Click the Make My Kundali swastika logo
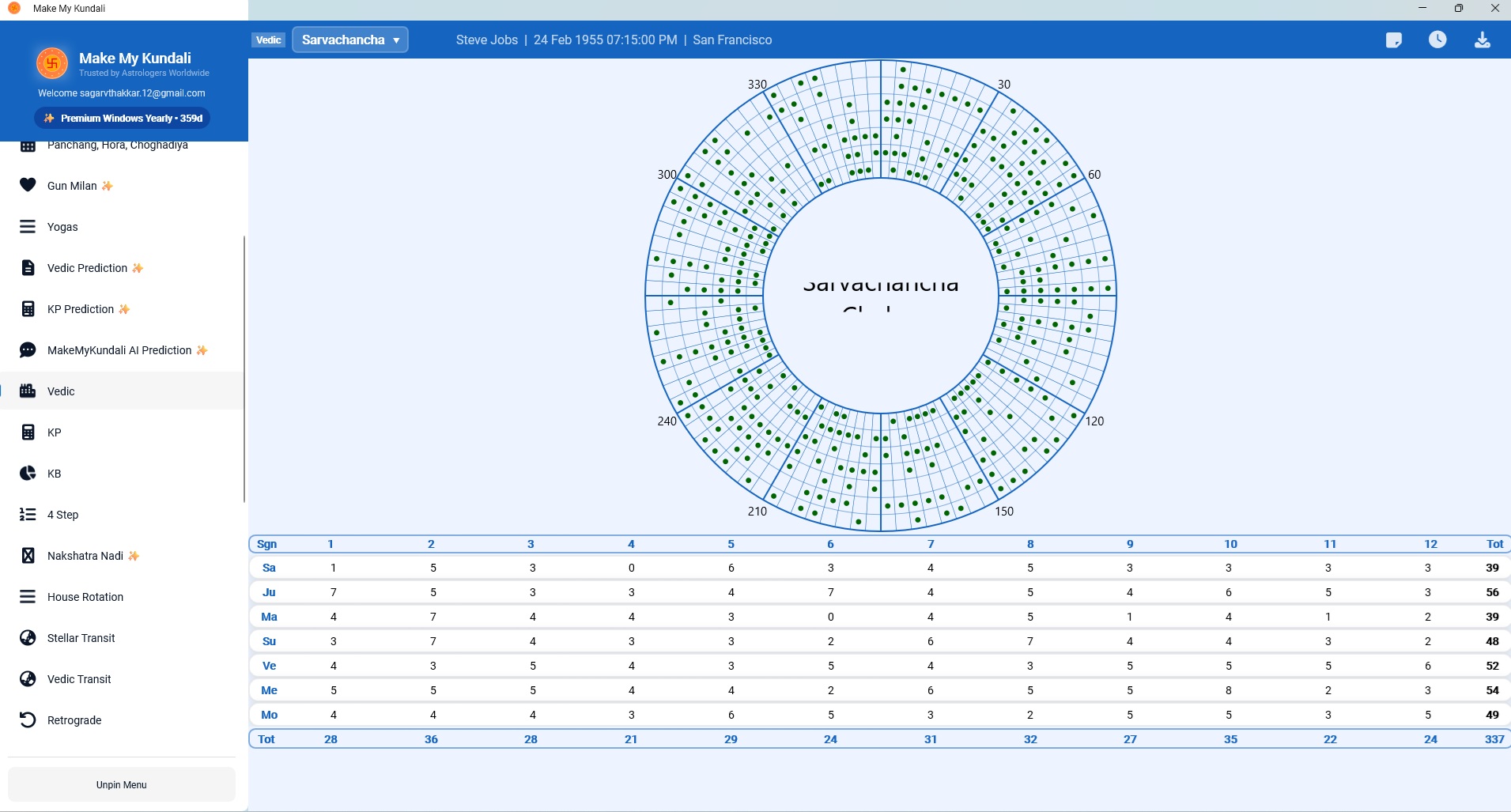1511x812 pixels. 52,63
